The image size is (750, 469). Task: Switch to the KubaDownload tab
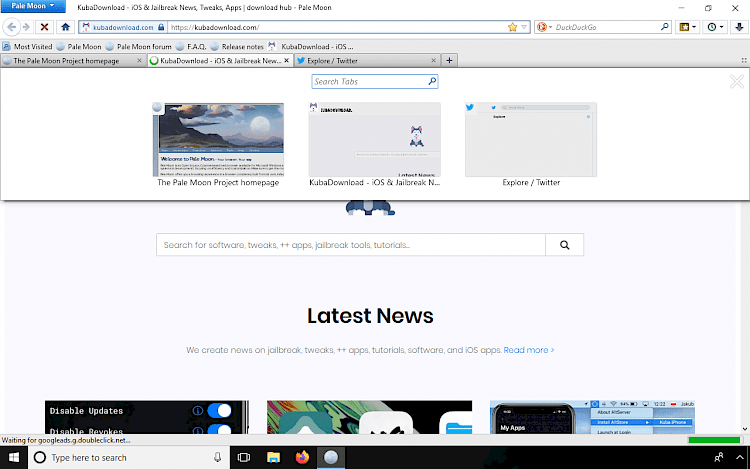[219, 61]
